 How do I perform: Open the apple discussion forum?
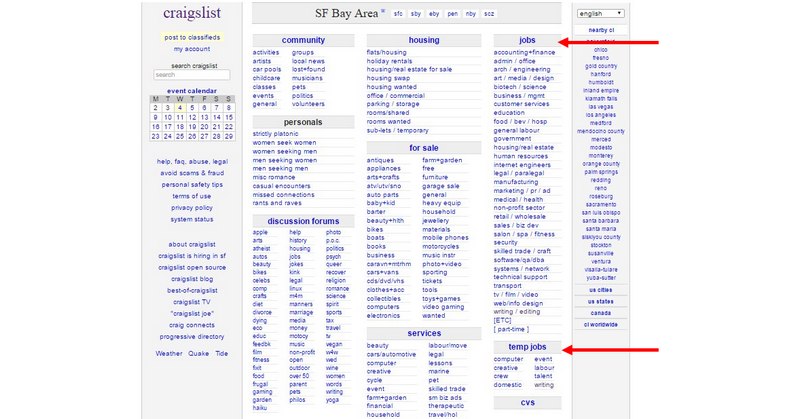click(x=260, y=232)
